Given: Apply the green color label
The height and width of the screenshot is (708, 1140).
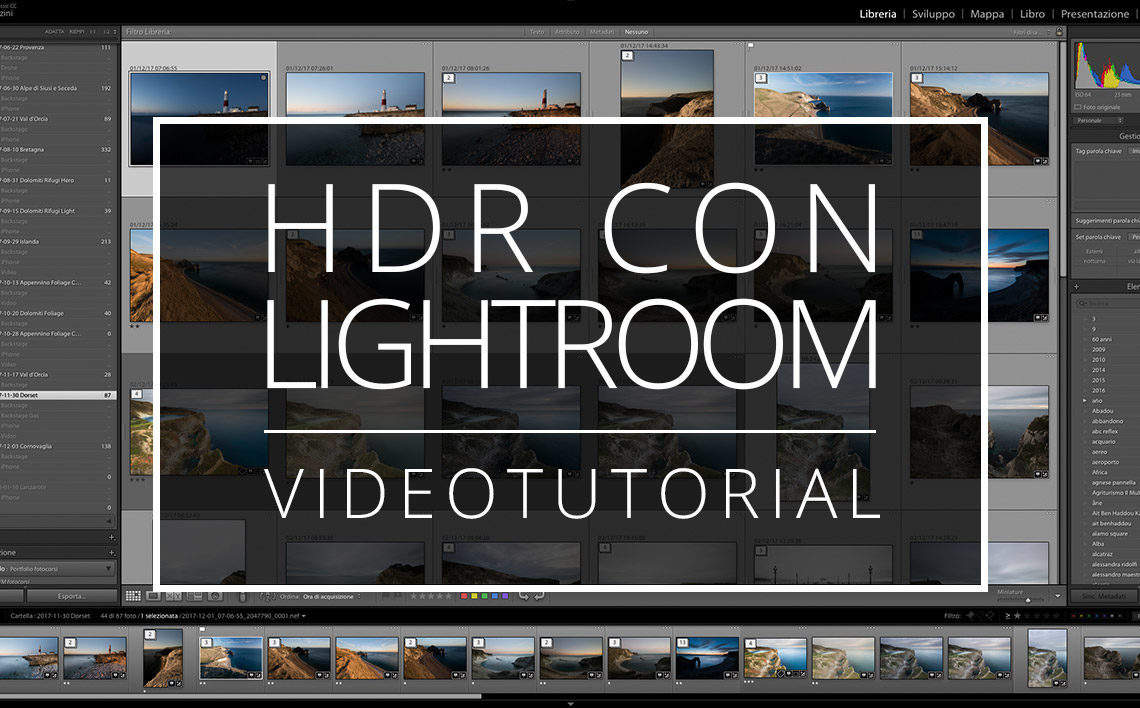Looking at the screenshot, I should pyautogui.click(x=485, y=596).
